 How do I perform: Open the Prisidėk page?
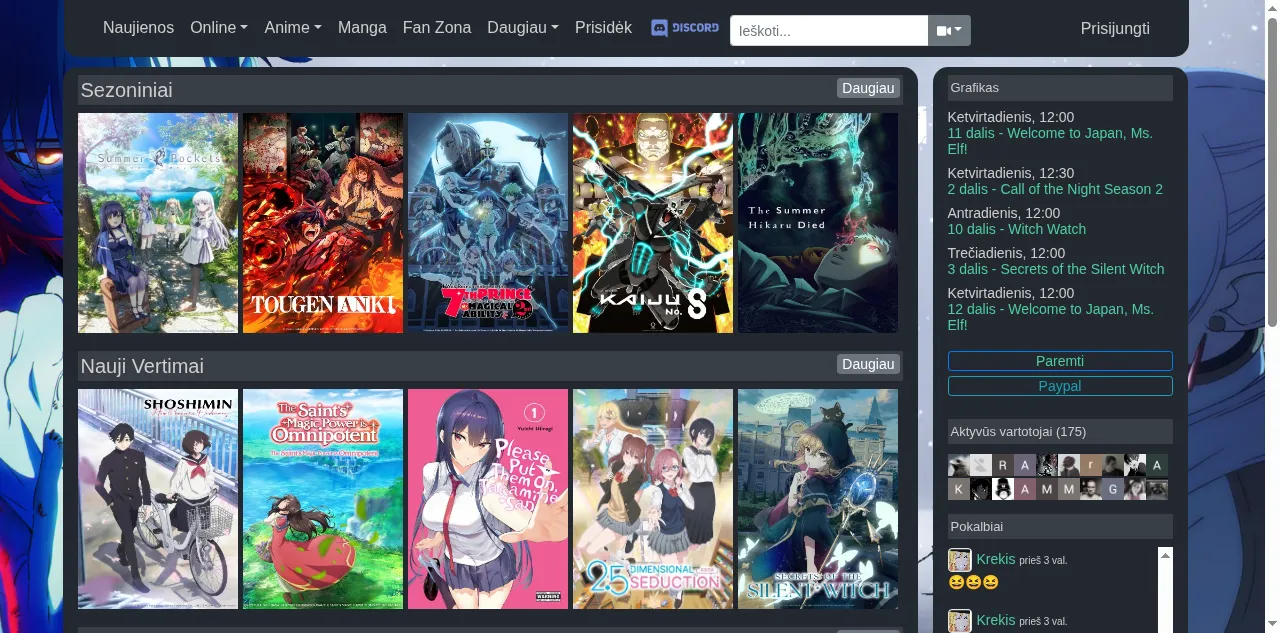(603, 28)
